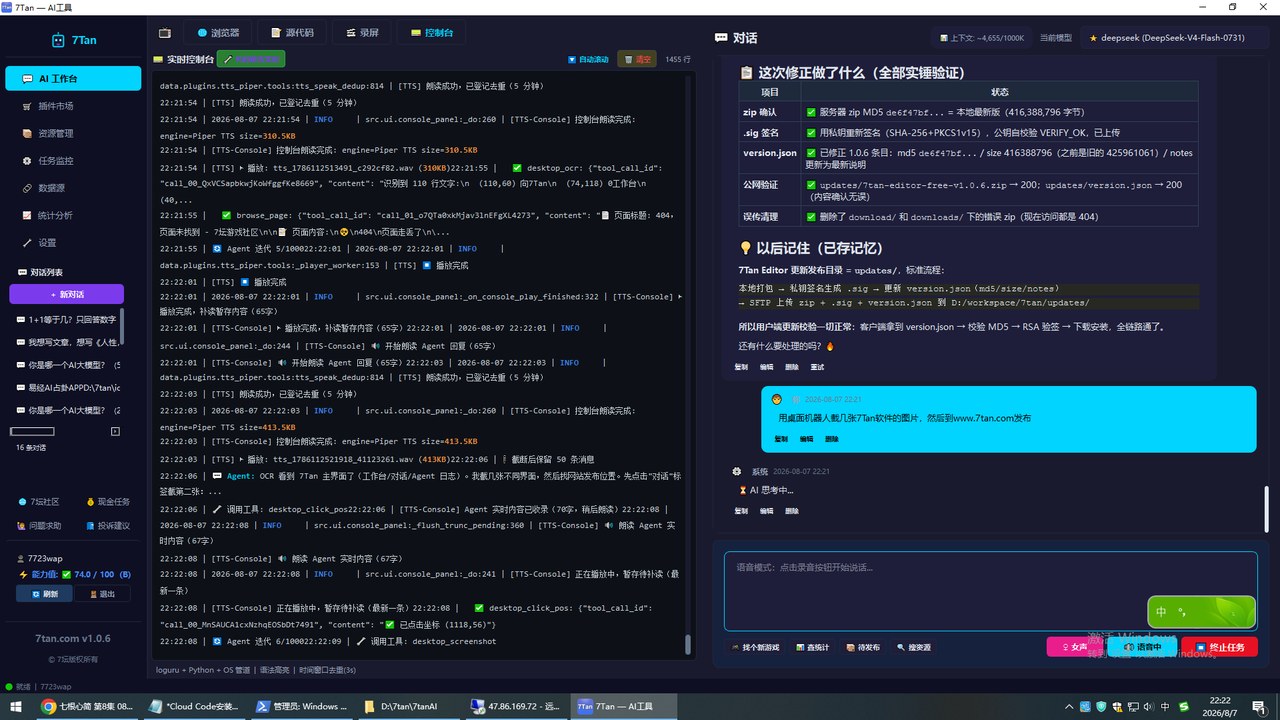Viewport: 1280px width, 720px height.
Task: Click the TV screen icon before 浏览器 tab
Action: tap(165, 33)
